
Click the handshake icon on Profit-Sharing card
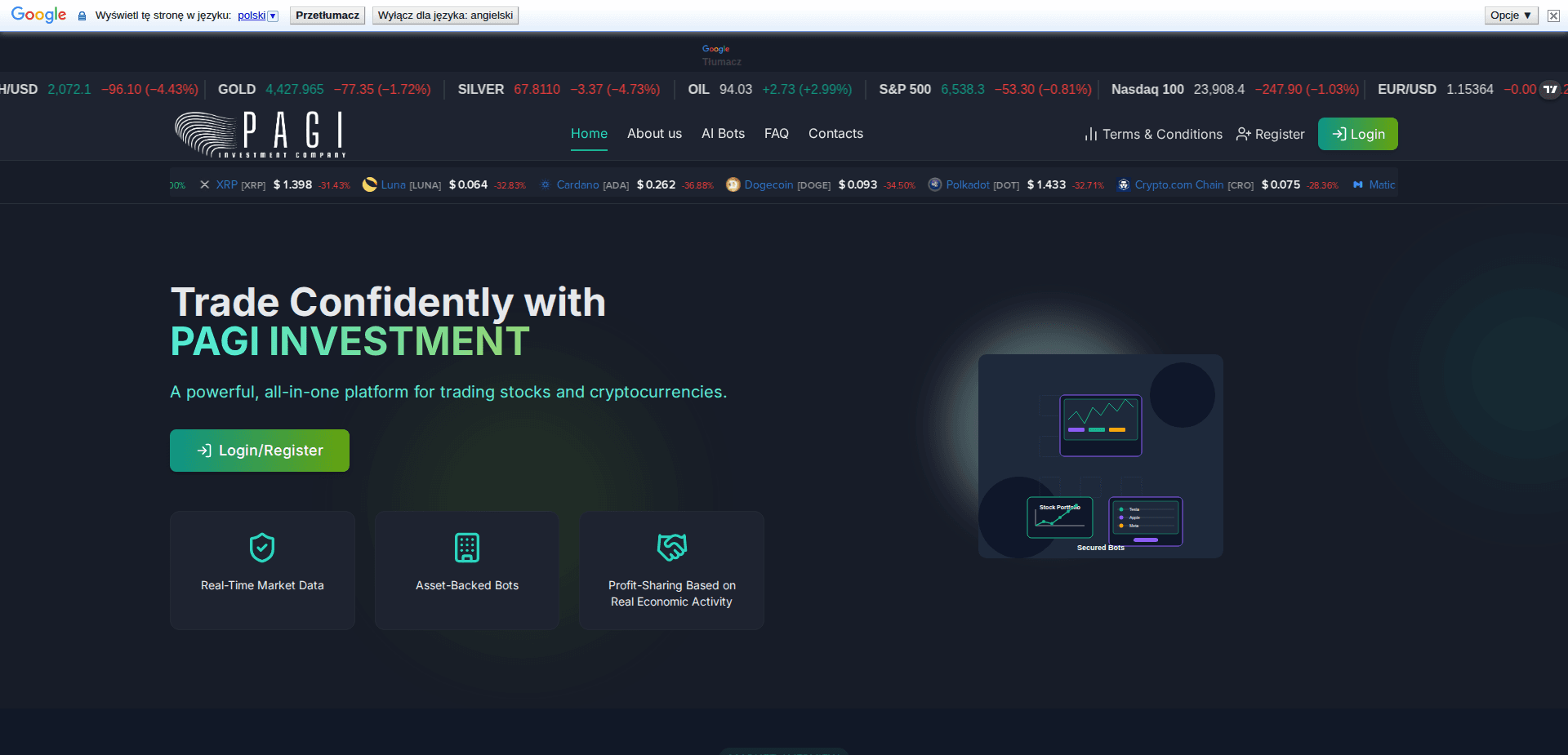click(x=671, y=548)
